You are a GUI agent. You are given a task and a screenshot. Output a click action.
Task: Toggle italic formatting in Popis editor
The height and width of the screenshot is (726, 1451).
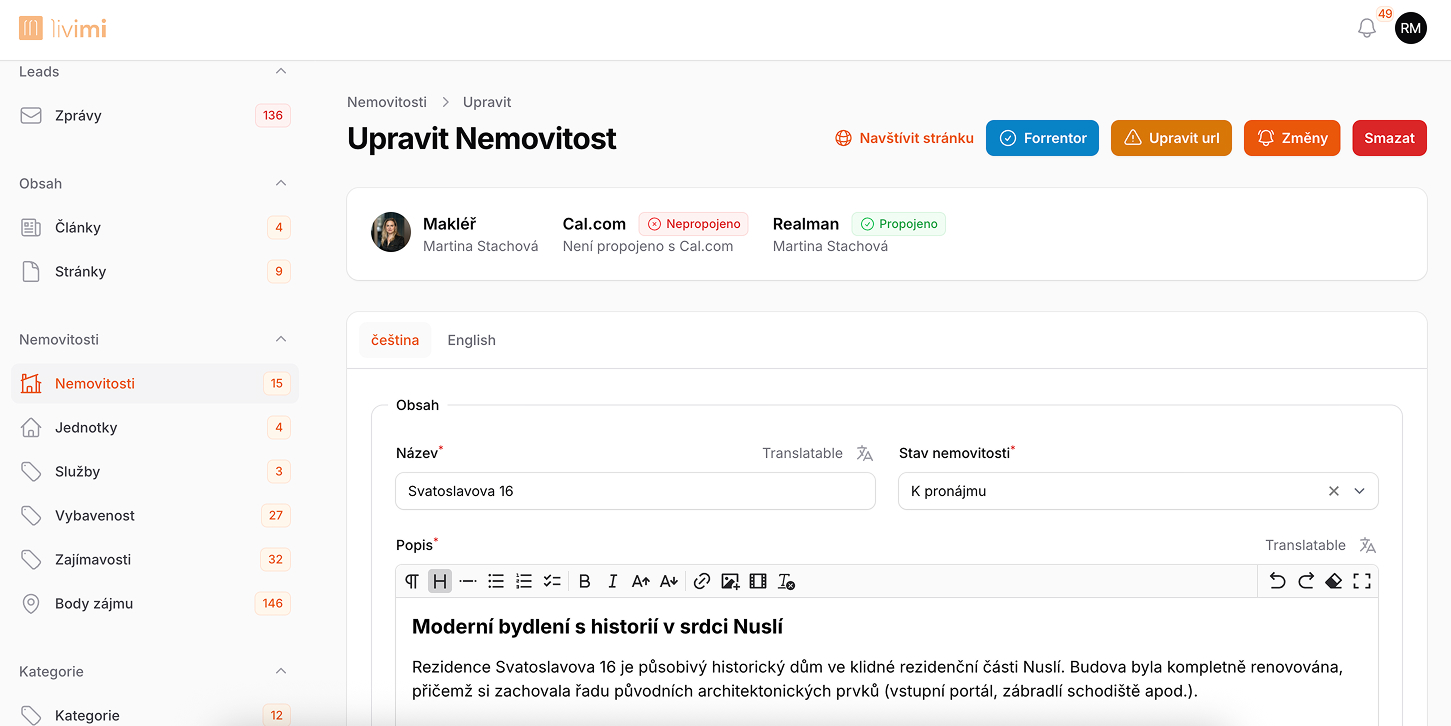(613, 581)
